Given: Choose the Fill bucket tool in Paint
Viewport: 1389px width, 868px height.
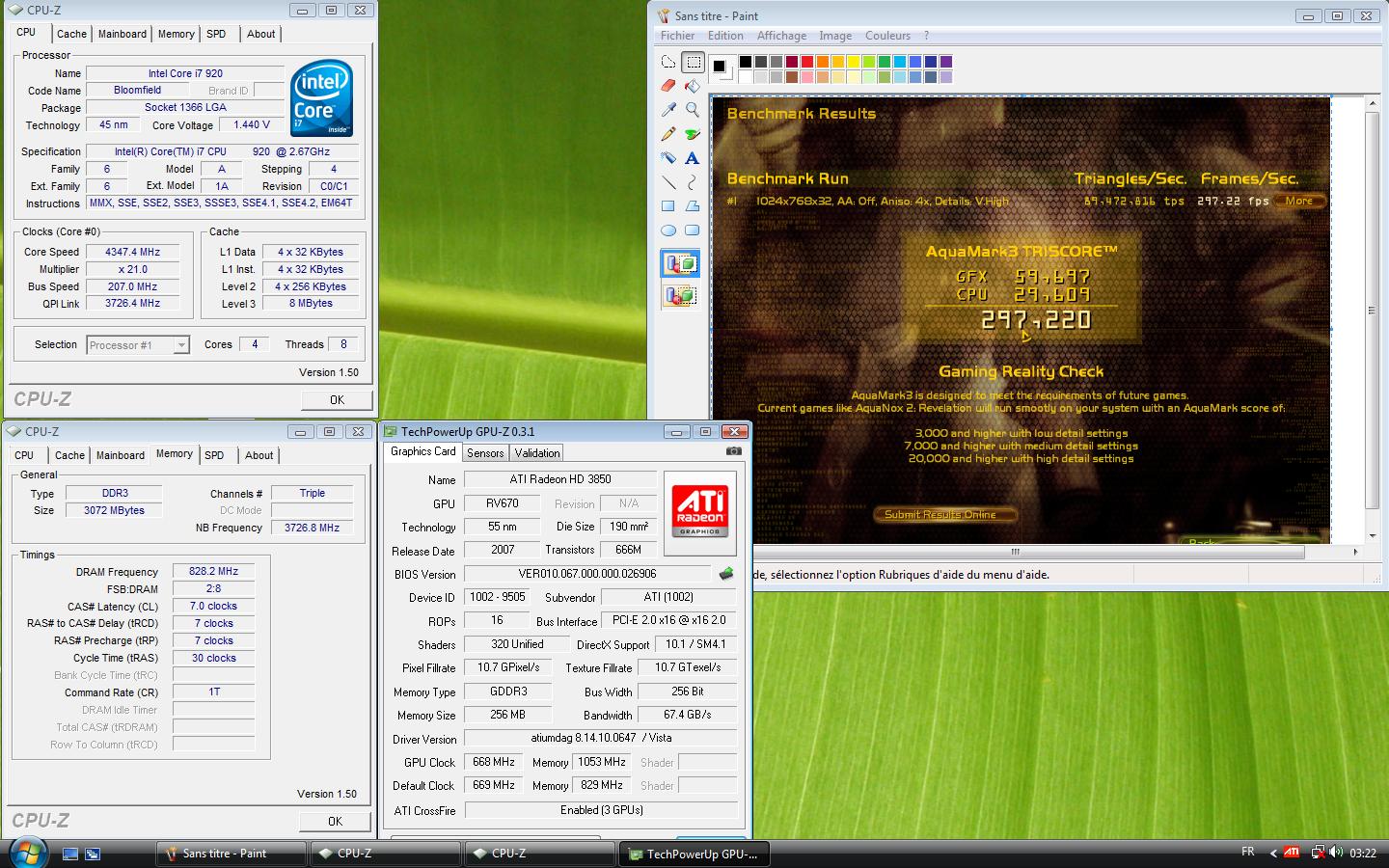Looking at the screenshot, I should 693,86.
